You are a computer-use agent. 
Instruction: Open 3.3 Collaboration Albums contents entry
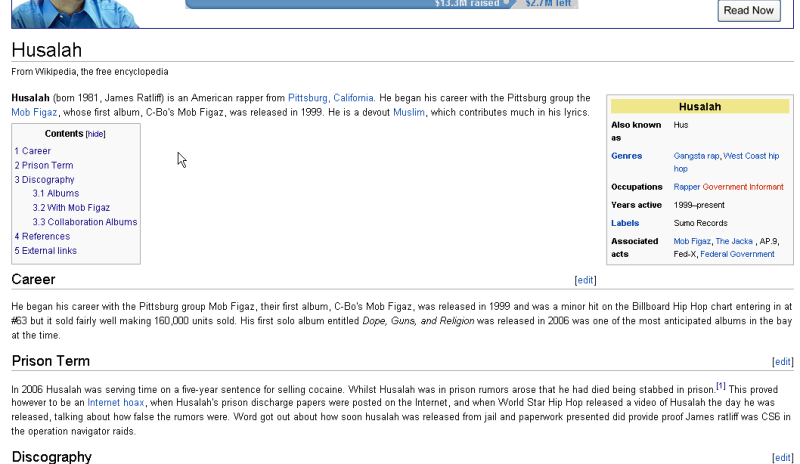[x=85, y=222]
